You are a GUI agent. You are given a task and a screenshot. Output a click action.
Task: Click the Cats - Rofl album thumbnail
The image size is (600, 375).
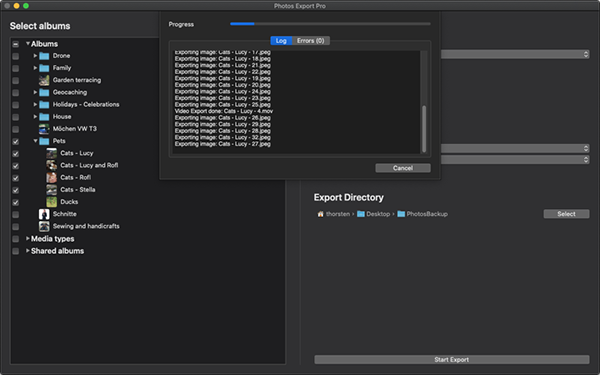(x=52, y=178)
